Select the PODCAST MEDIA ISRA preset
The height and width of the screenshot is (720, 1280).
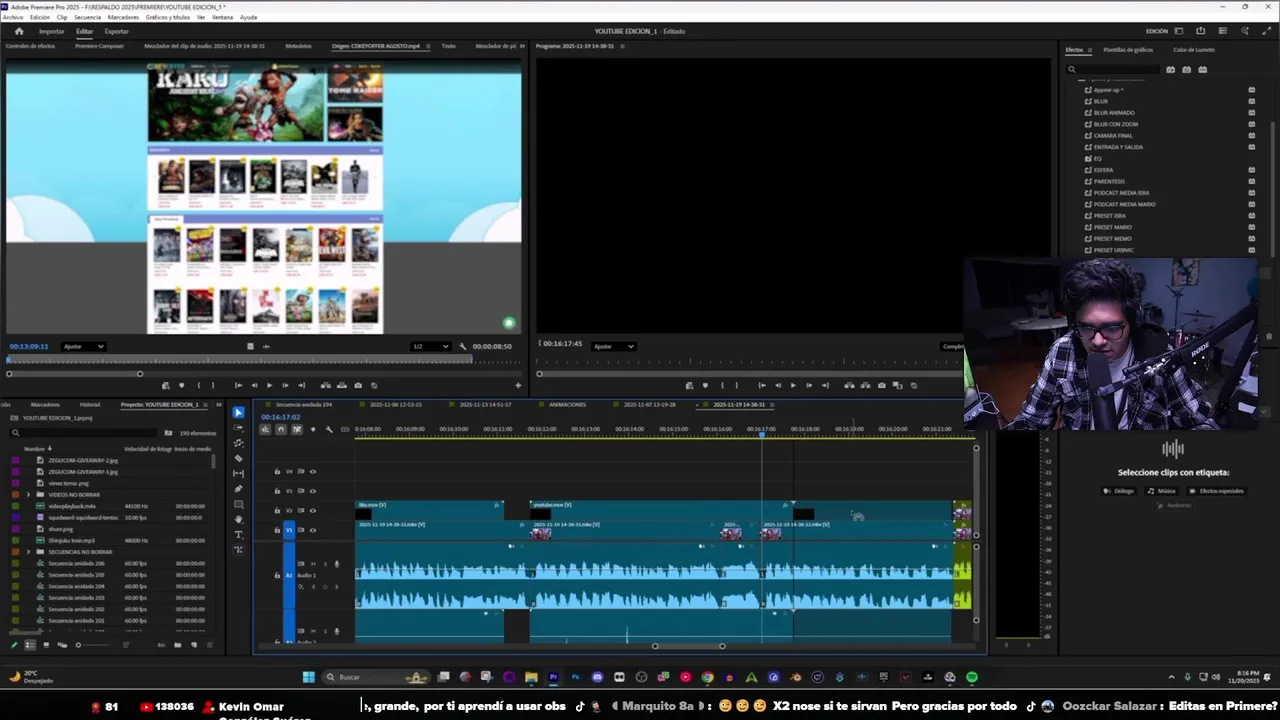(x=1121, y=193)
